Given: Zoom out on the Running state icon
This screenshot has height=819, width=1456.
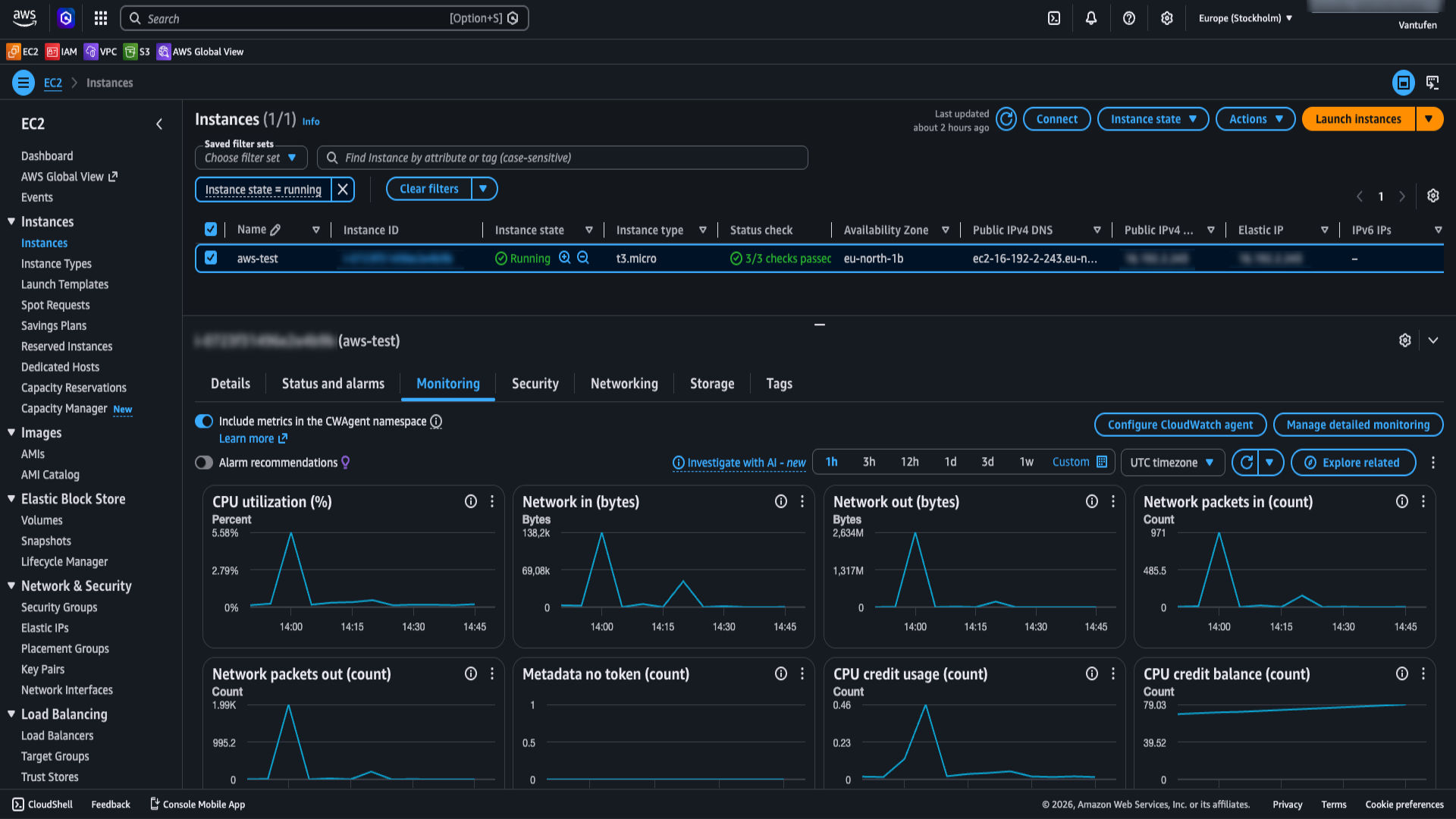Looking at the screenshot, I should pyautogui.click(x=582, y=258).
